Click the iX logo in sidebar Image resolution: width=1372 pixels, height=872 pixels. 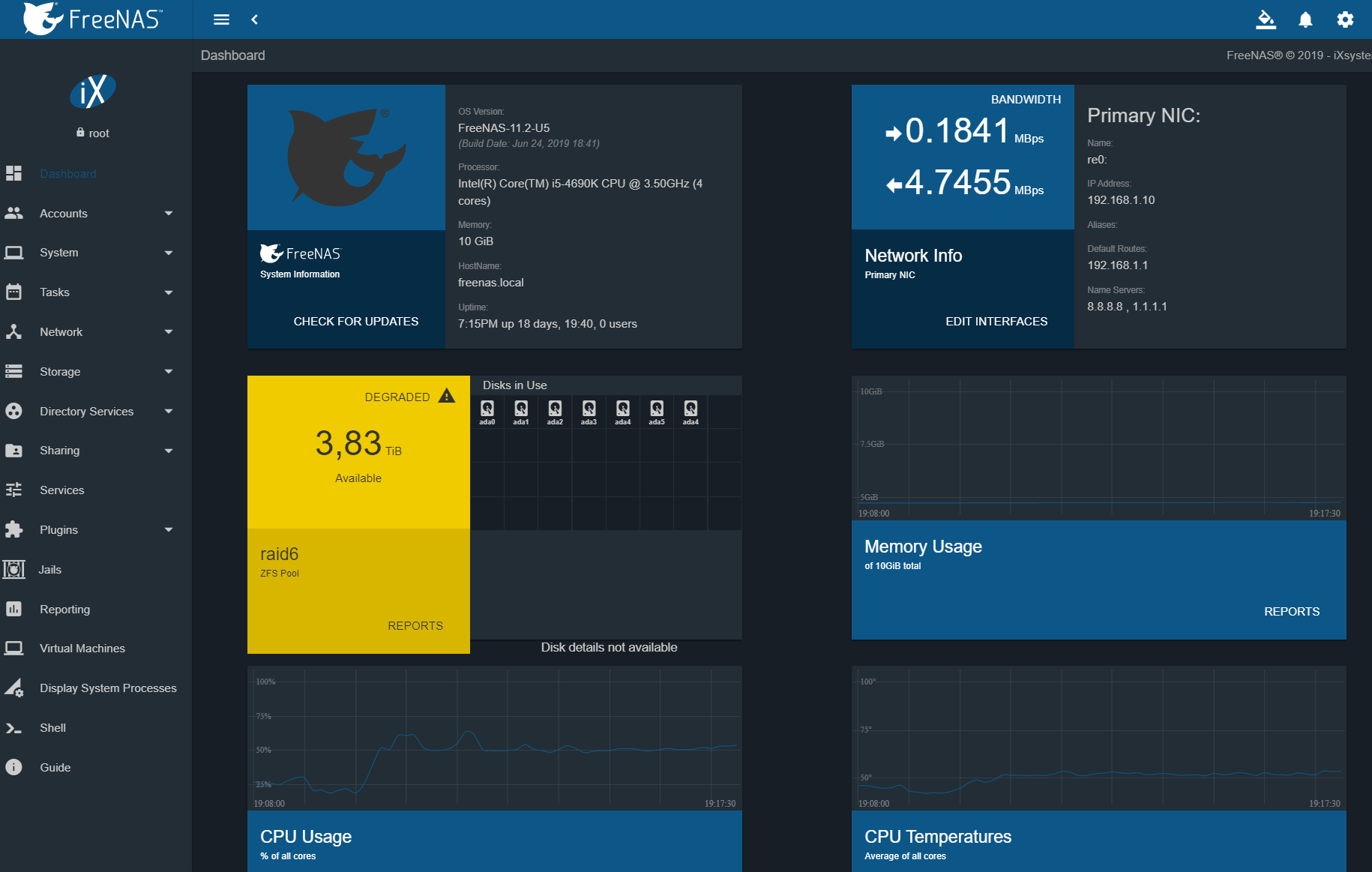pos(93,91)
